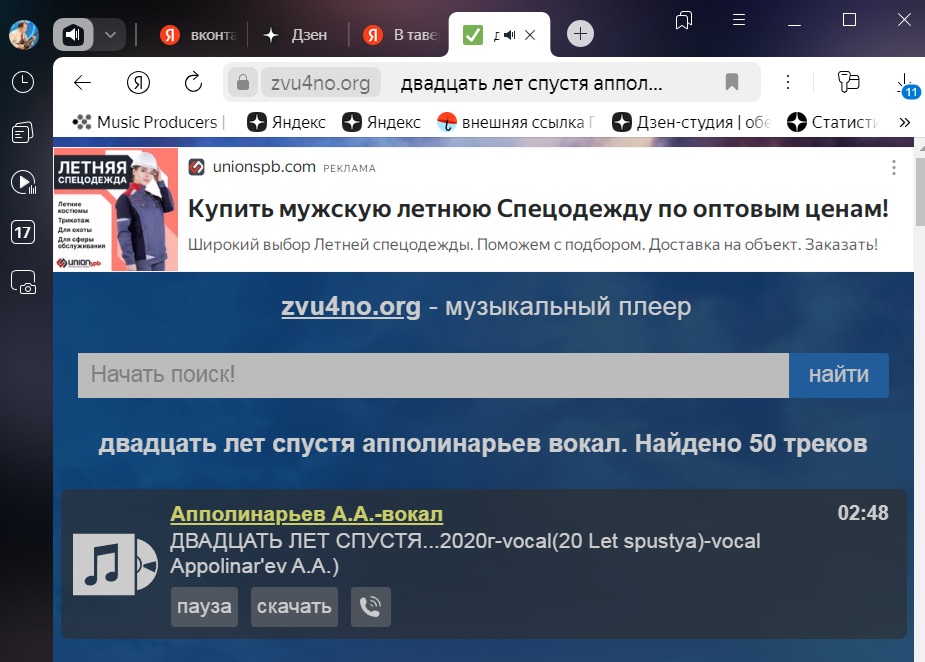The height and width of the screenshot is (662, 925).
Task: Set track as ringtone via phone icon
Action: point(370,607)
